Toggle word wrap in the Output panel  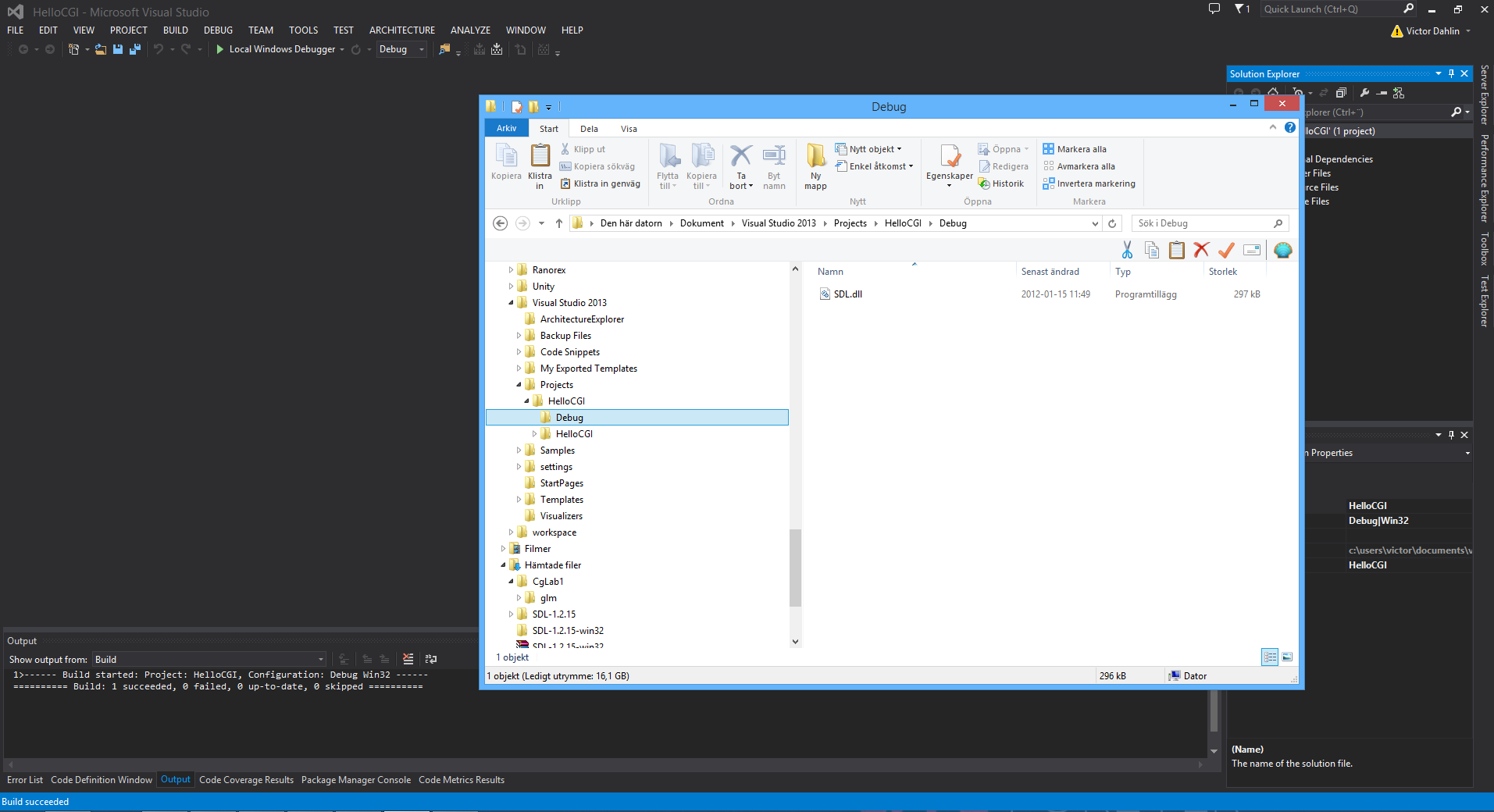[430, 659]
